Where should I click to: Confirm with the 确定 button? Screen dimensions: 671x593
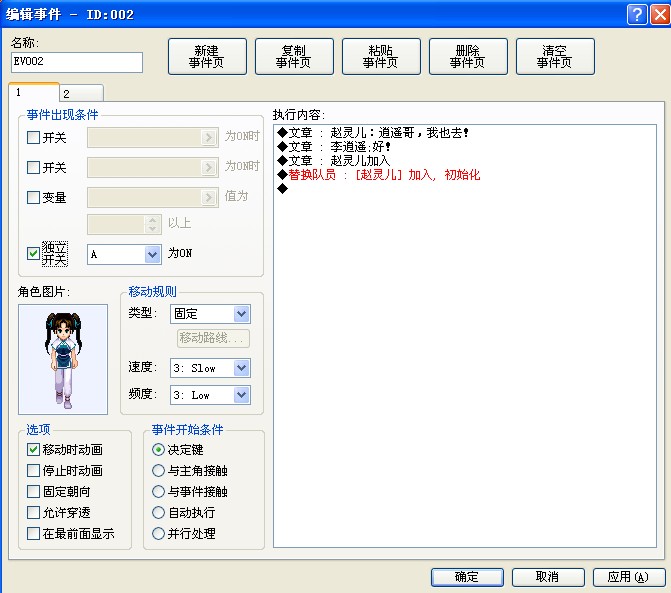click(467, 577)
